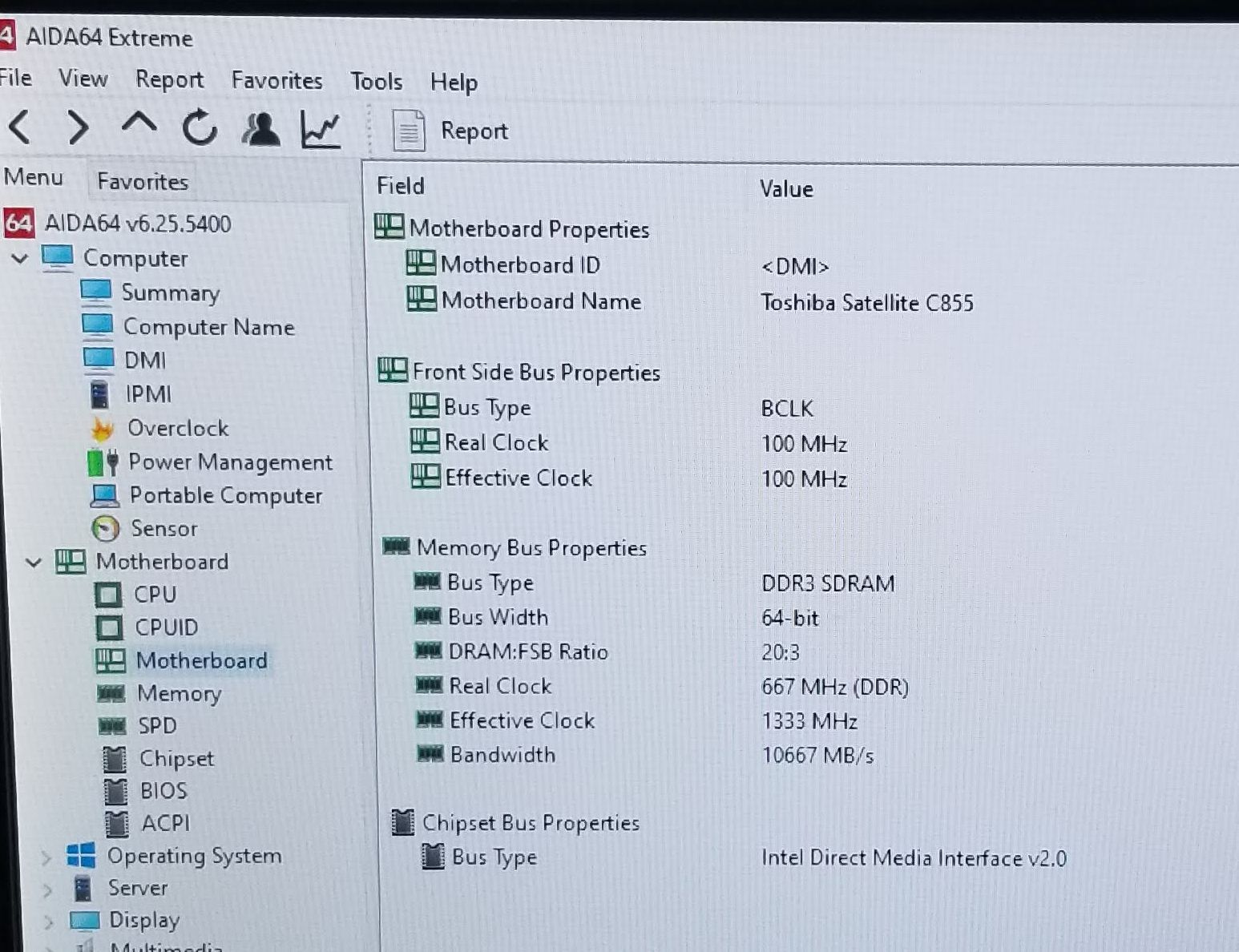Click the Report document icon
1239x952 pixels.
408,131
